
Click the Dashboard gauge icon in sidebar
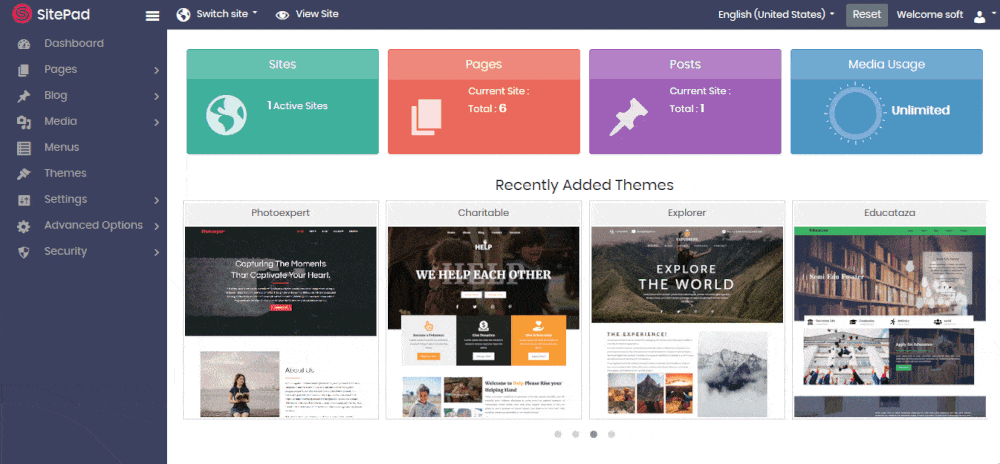[x=24, y=44]
